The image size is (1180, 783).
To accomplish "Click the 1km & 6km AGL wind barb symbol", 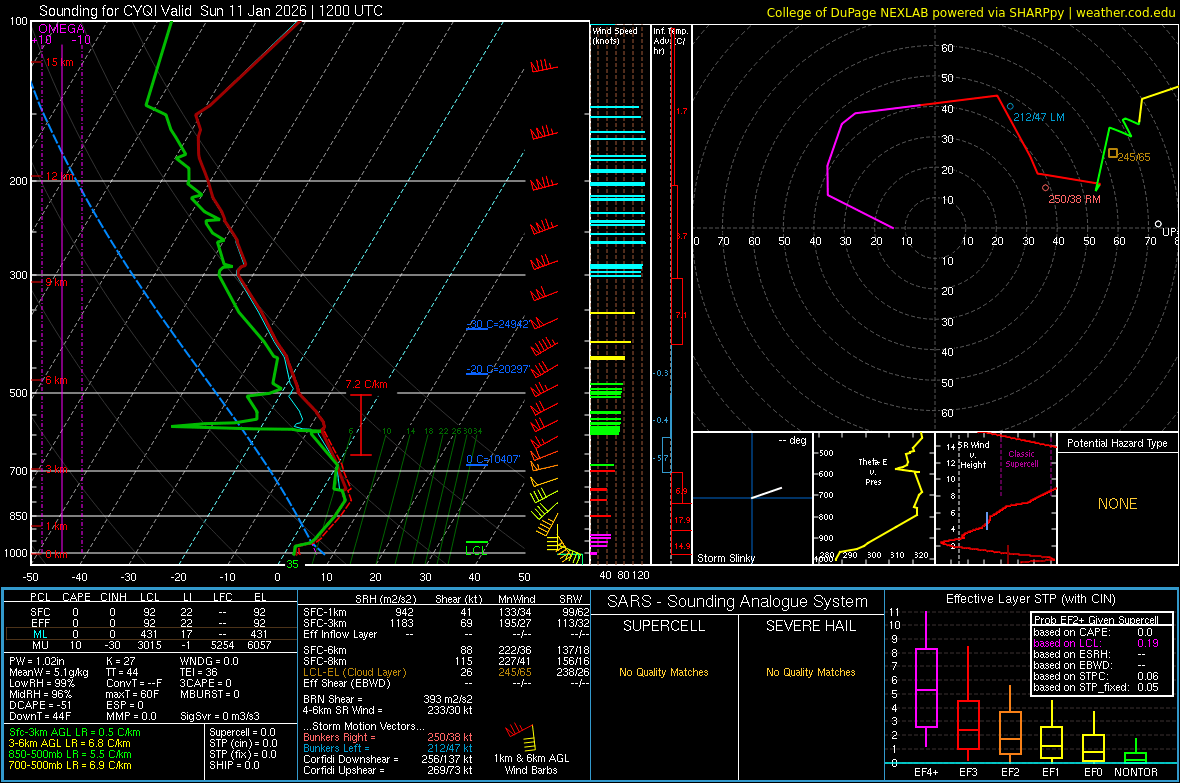I will tap(521, 736).
